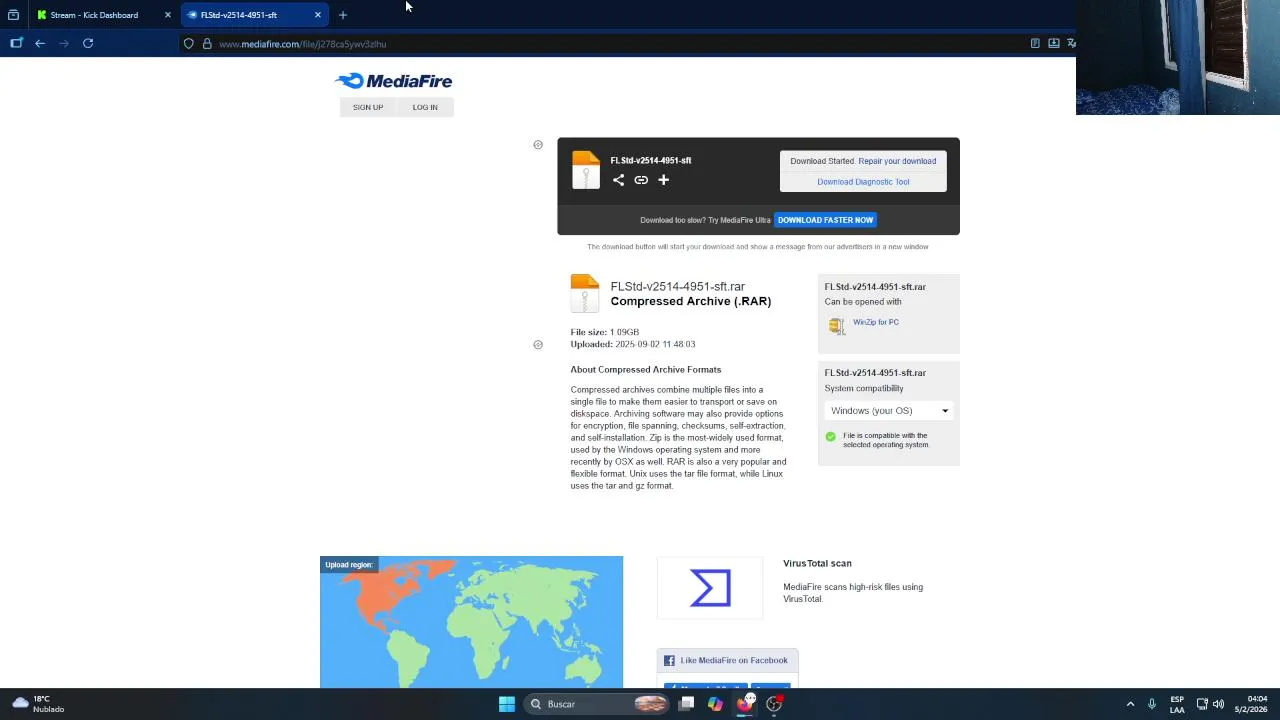
Task: Close the Kick Dashboard tab
Action: click(168, 15)
